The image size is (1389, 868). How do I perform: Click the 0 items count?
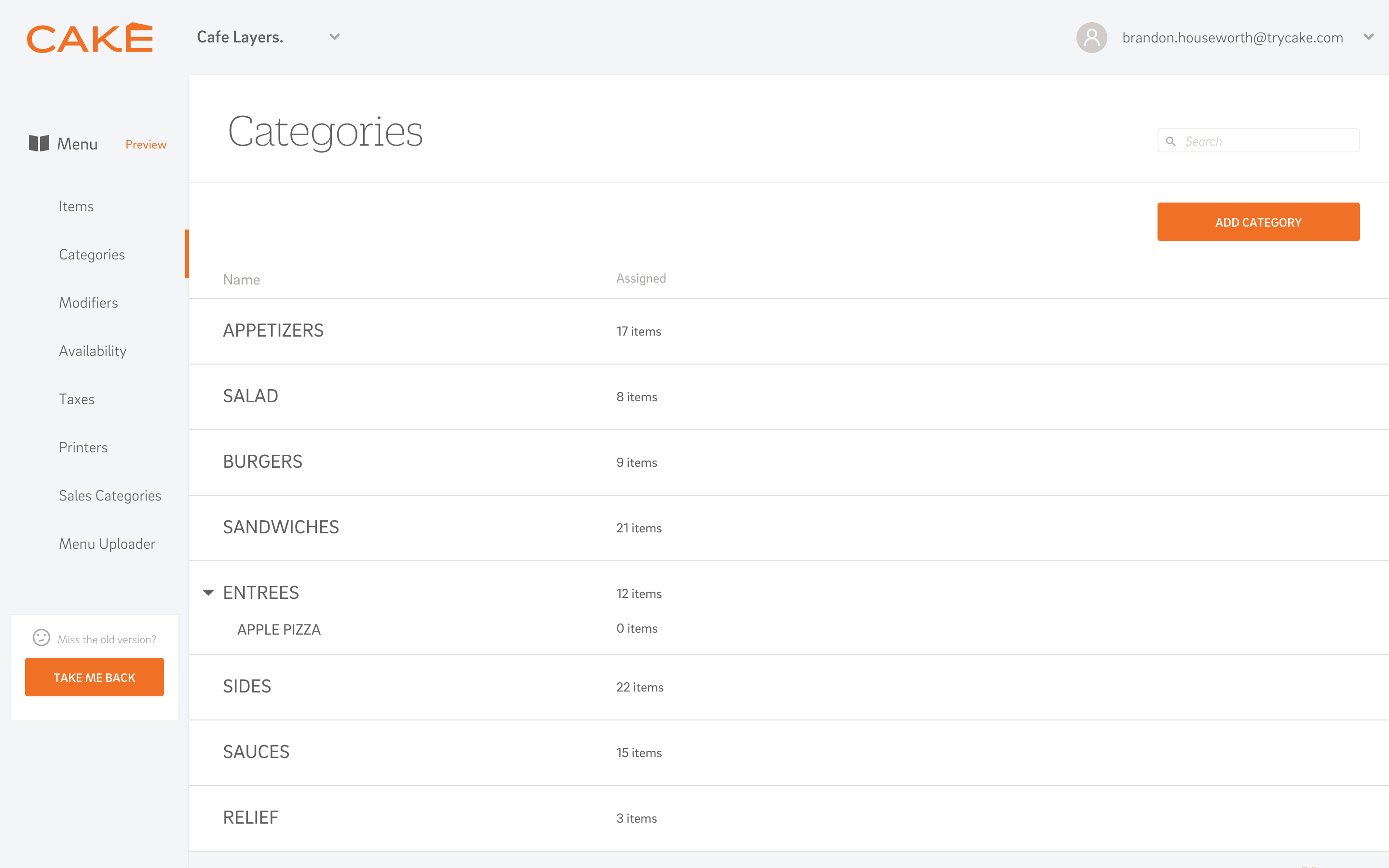tap(637, 628)
